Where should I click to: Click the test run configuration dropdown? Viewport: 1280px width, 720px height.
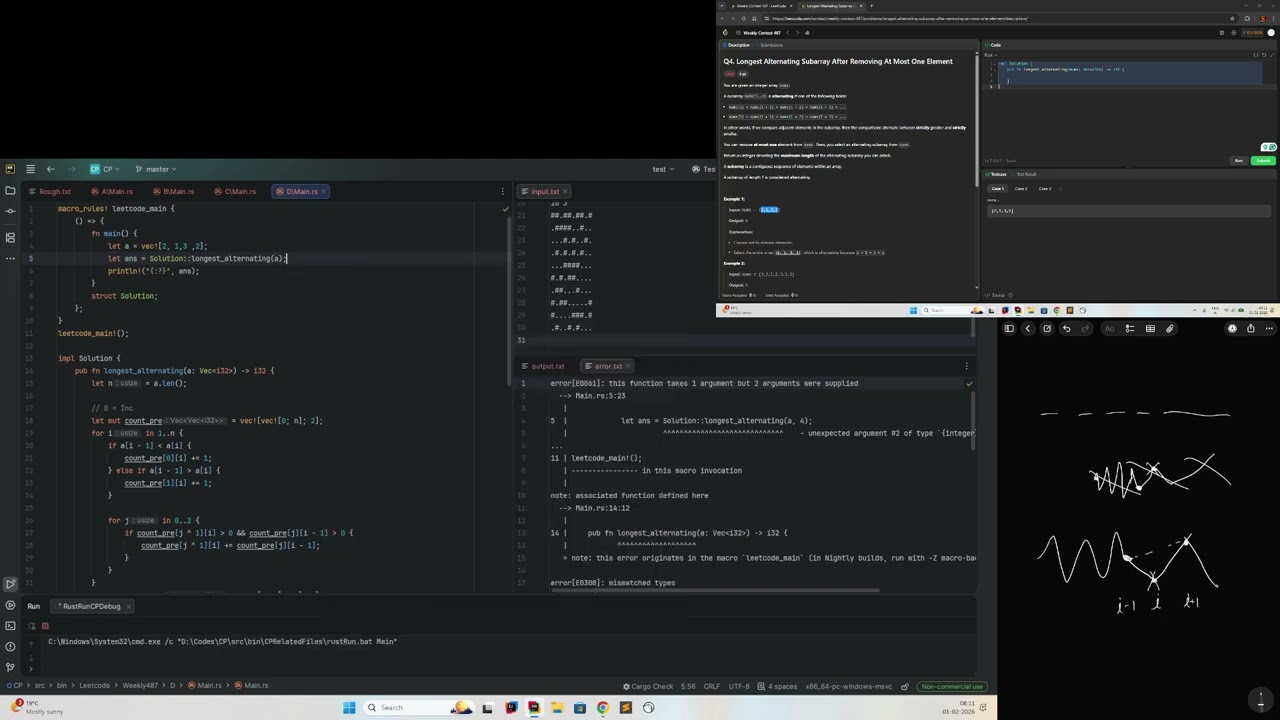[x=664, y=169]
